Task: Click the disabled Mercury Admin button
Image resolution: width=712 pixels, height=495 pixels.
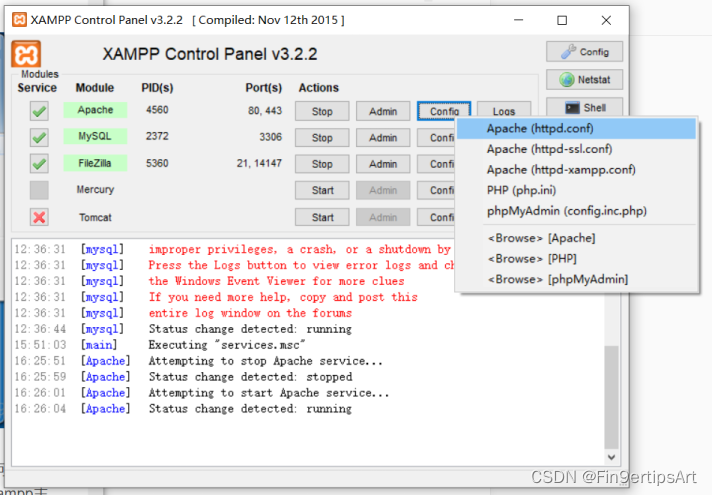Action: click(x=383, y=190)
